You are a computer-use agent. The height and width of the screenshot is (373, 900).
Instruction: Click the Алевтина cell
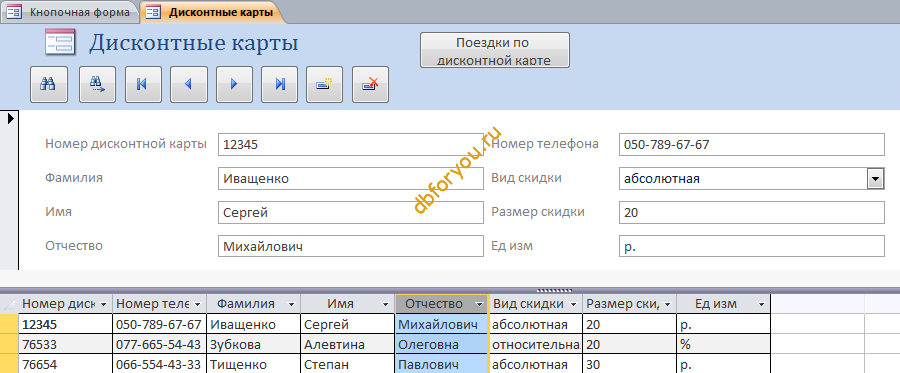coord(348,344)
